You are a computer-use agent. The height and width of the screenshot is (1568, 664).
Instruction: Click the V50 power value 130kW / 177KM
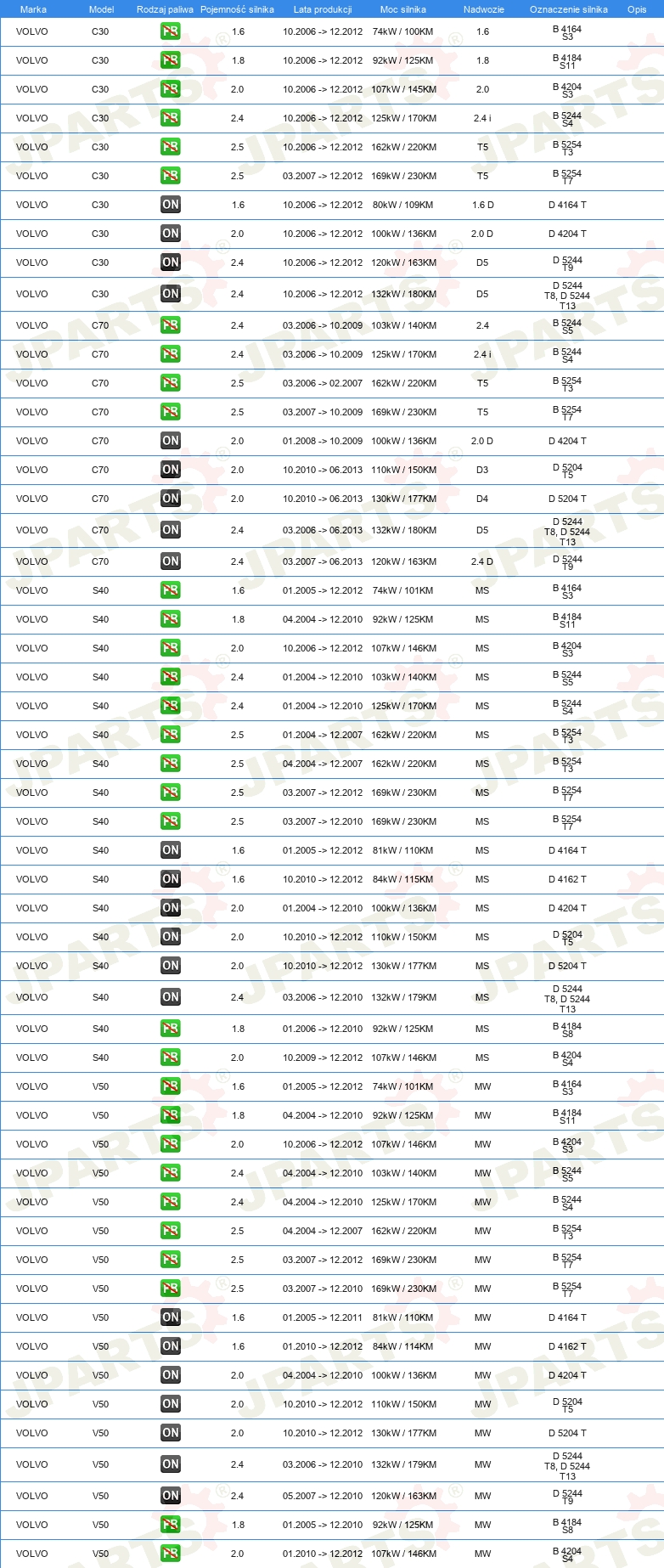coord(403,1433)
